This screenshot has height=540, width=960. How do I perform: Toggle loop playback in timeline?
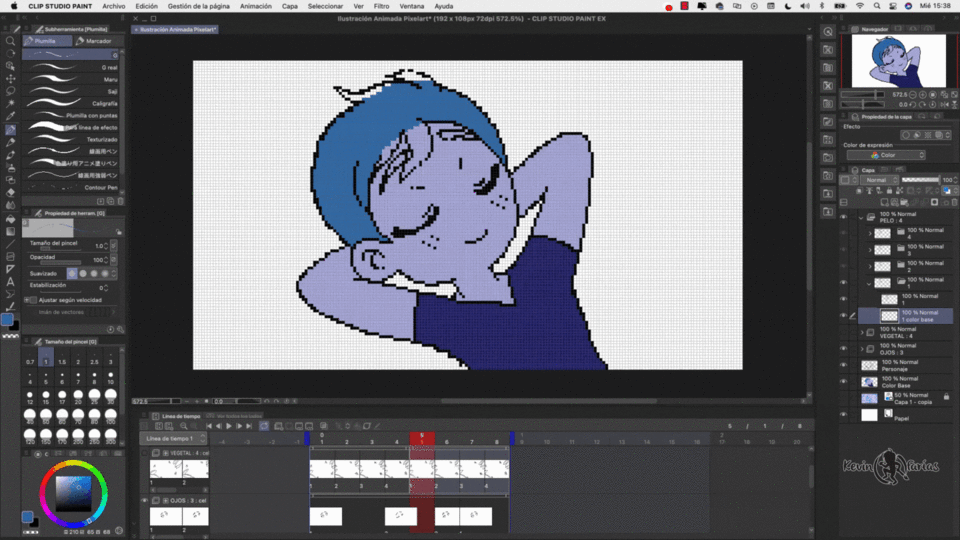[x=264, y=426]
